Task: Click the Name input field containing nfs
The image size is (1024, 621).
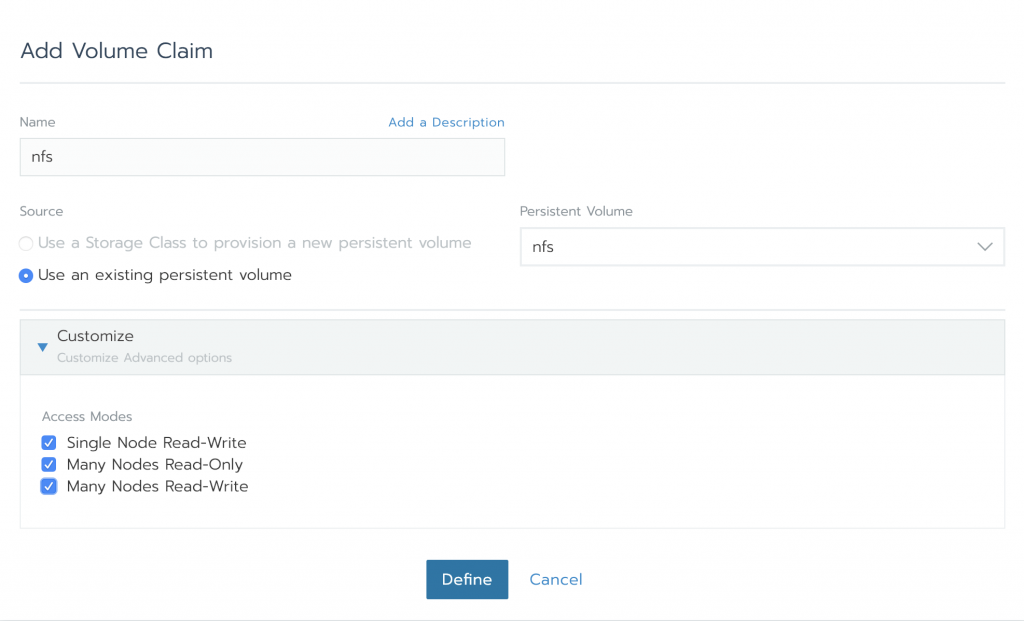Action: click(x=262, y=157)
